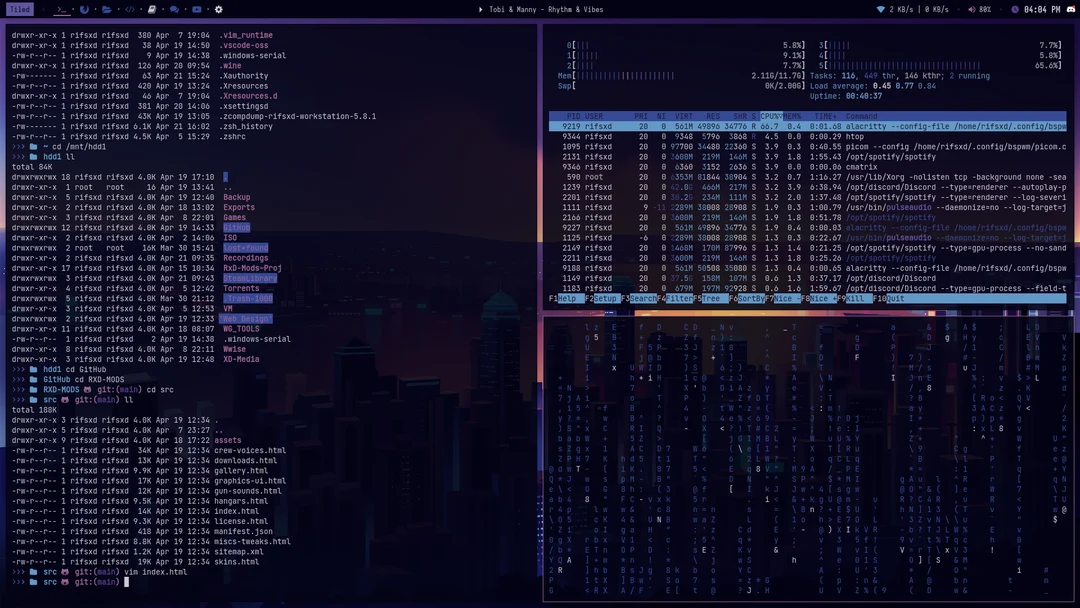Click the Discord icon at the bar's far right
The height and width of the screenshot is (608, 1080).
pyautogui.click(x=1070, y=8)
